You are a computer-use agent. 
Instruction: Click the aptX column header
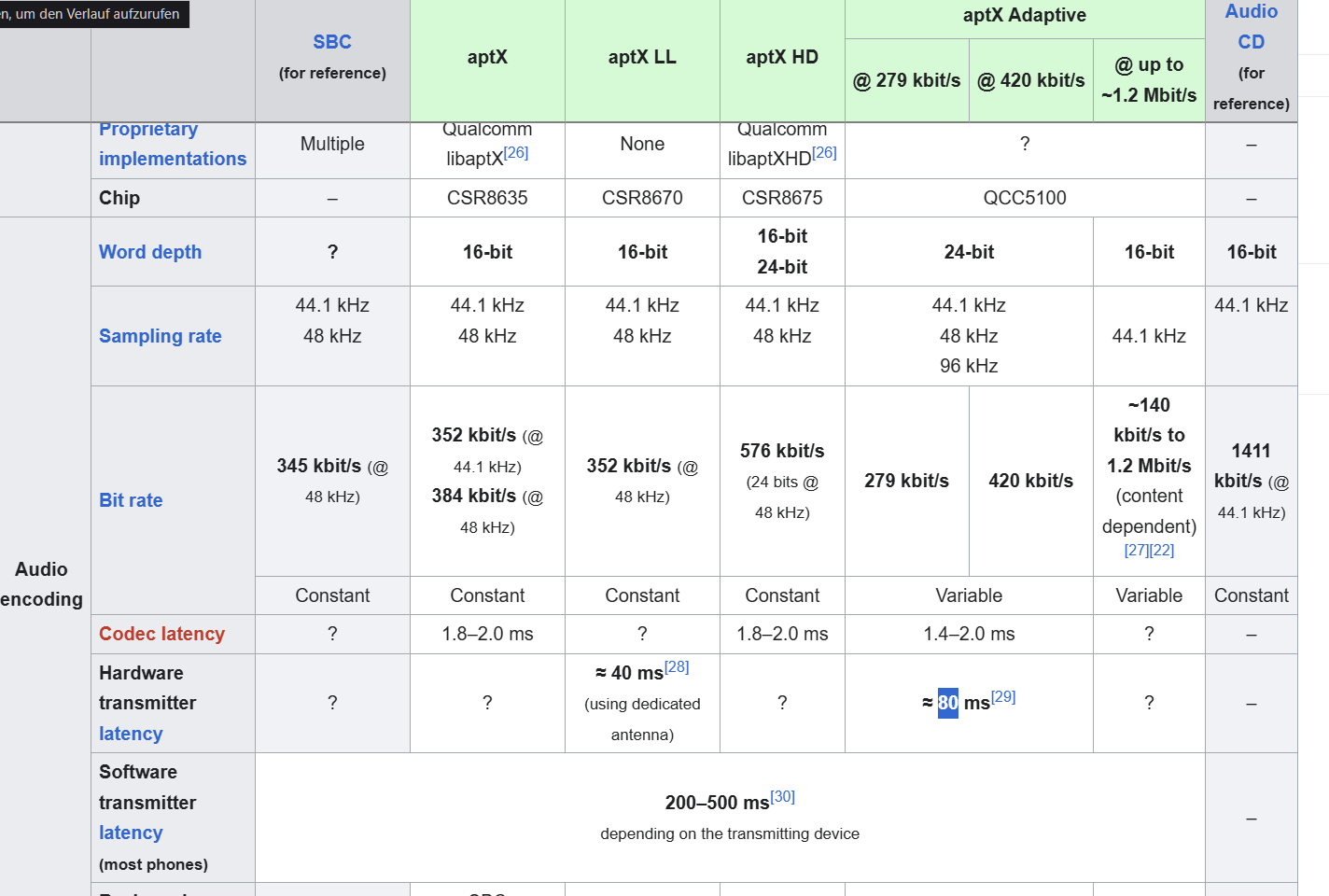(487, 57)
